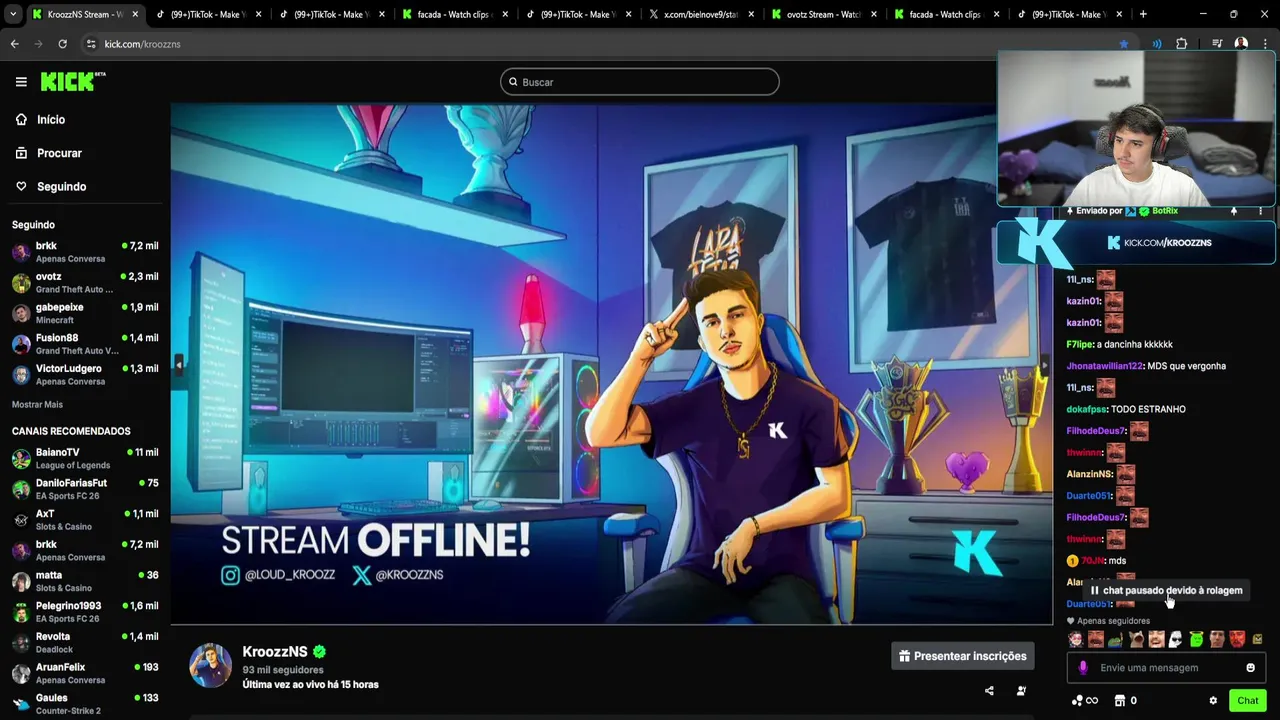The height and width of the screenshot is (720, 1280).
Task: Open followed channel brkk in Seguindo list
Action: (x=85, y=252)
